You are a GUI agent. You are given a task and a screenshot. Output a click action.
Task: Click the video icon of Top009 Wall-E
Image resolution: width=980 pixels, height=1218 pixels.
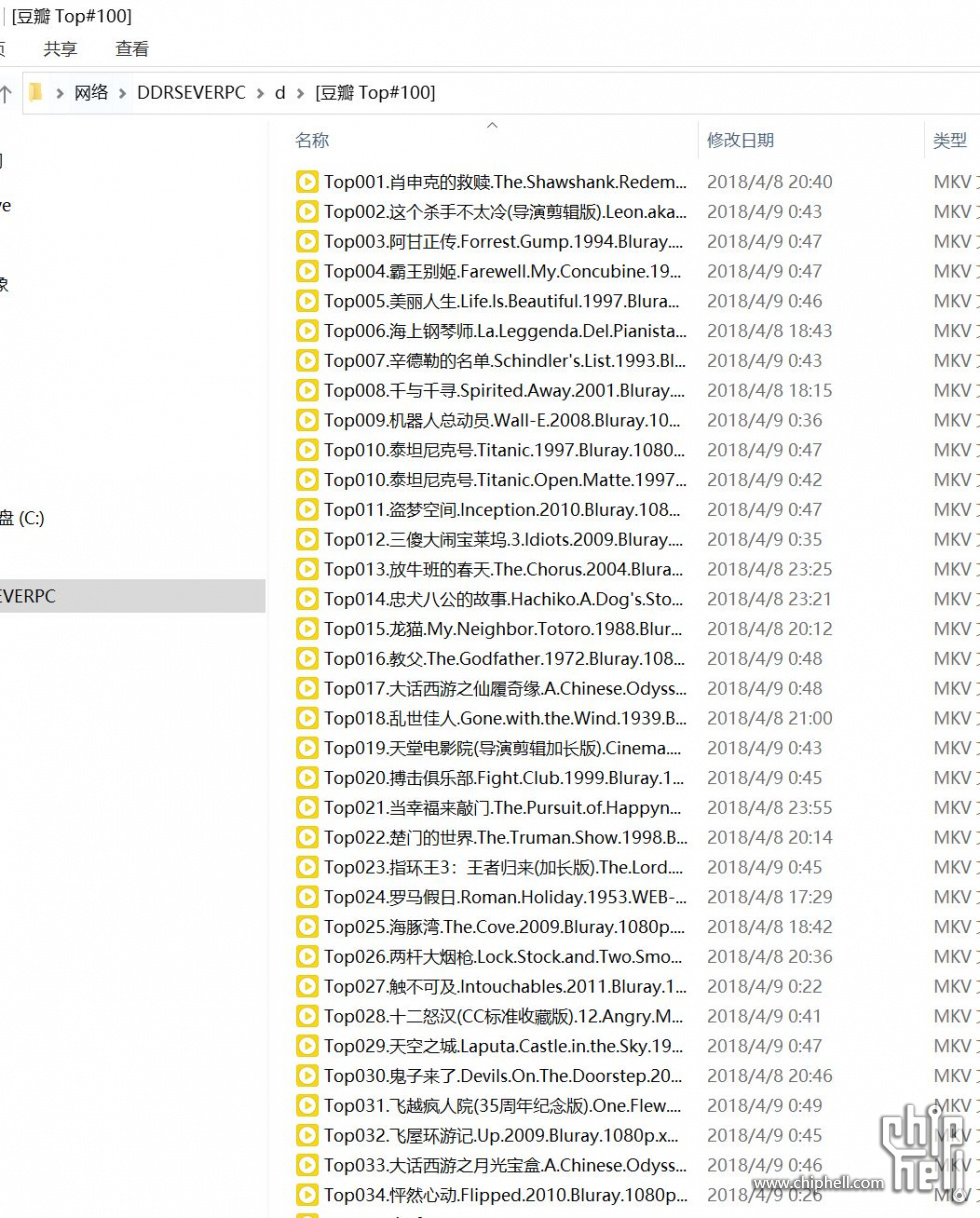coord(306,420)
